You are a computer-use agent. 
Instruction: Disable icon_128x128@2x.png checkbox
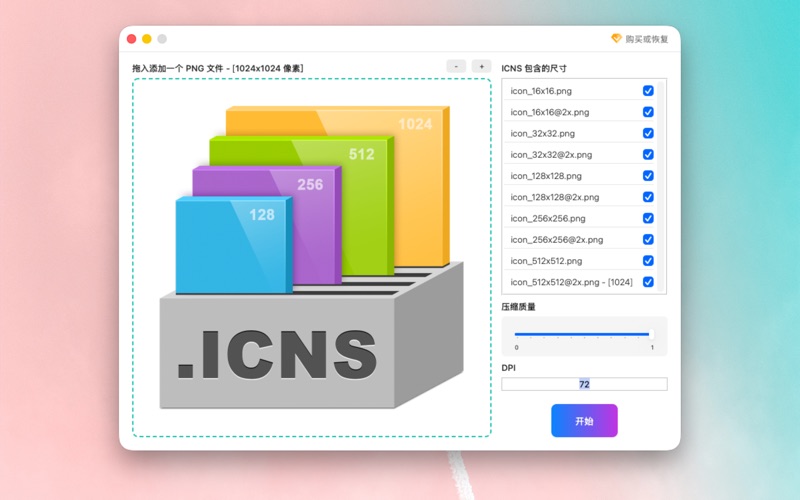tap(648, 197)
